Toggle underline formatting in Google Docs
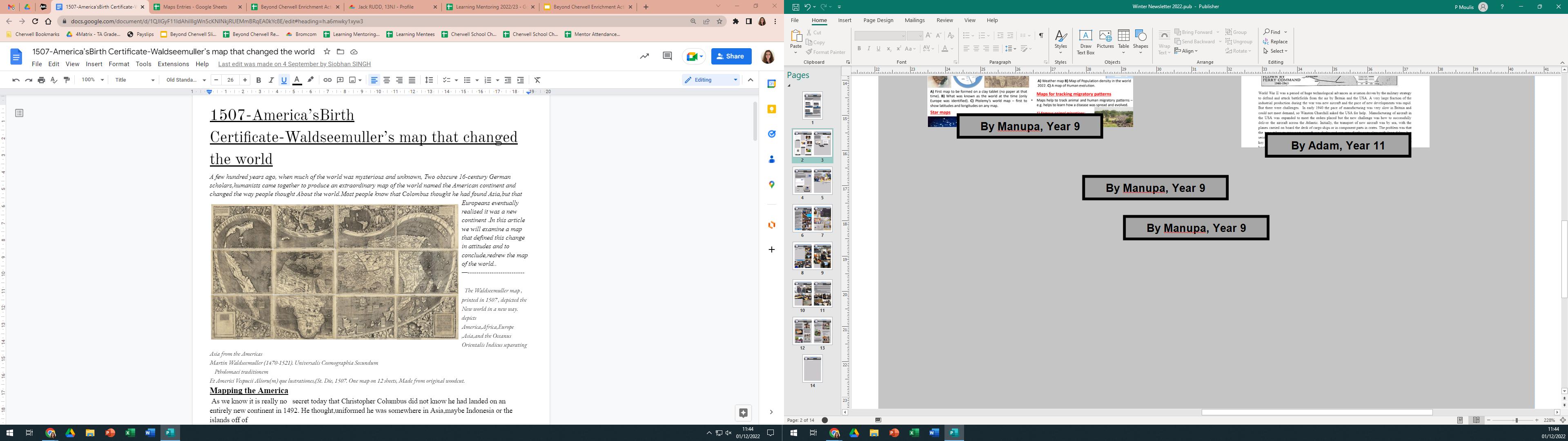1568x441 pixels. [x=284, y=80]
